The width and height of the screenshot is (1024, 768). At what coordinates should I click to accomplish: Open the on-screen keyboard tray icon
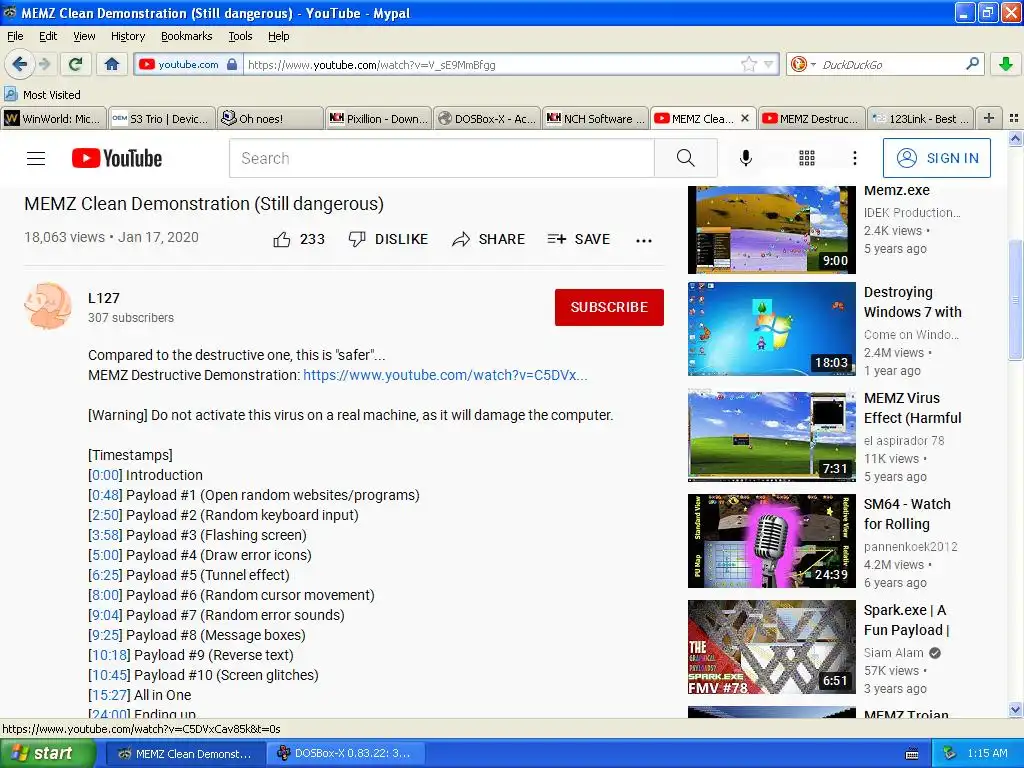[x=912, y=754]
